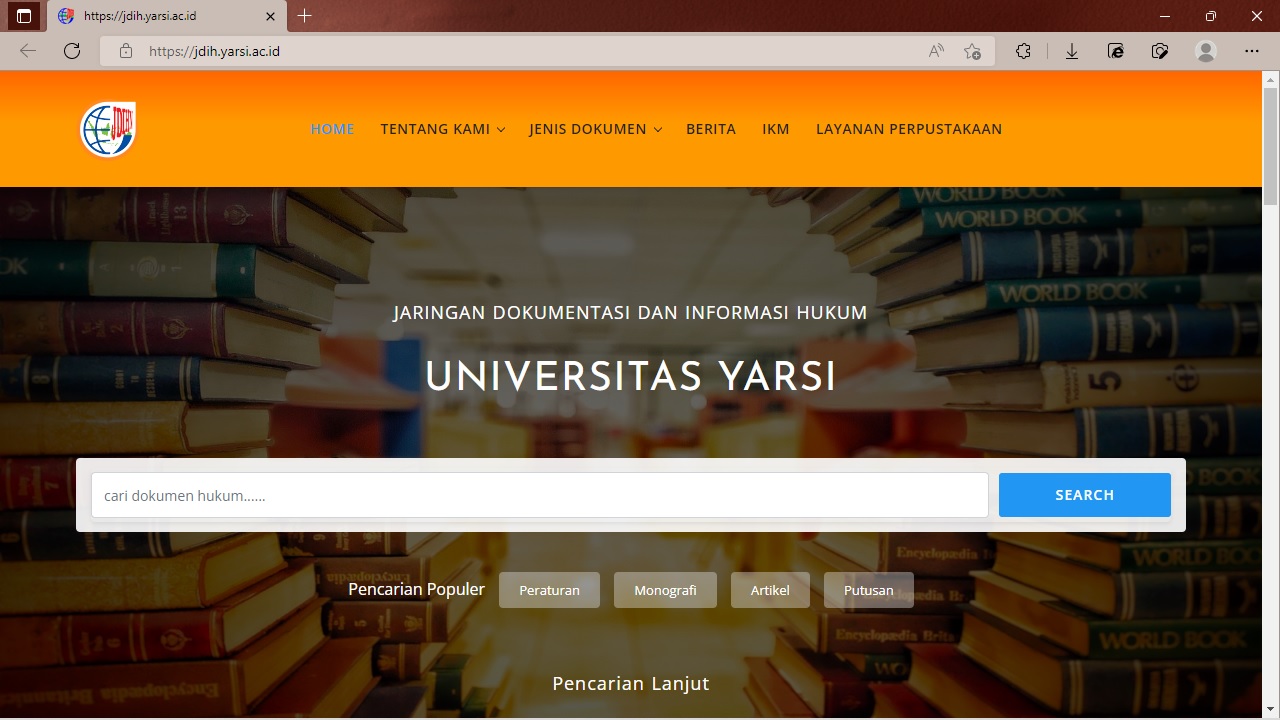1280x720 pixels.
Task: Click the cari dokumen hukum search field
Action: point(540,495)
